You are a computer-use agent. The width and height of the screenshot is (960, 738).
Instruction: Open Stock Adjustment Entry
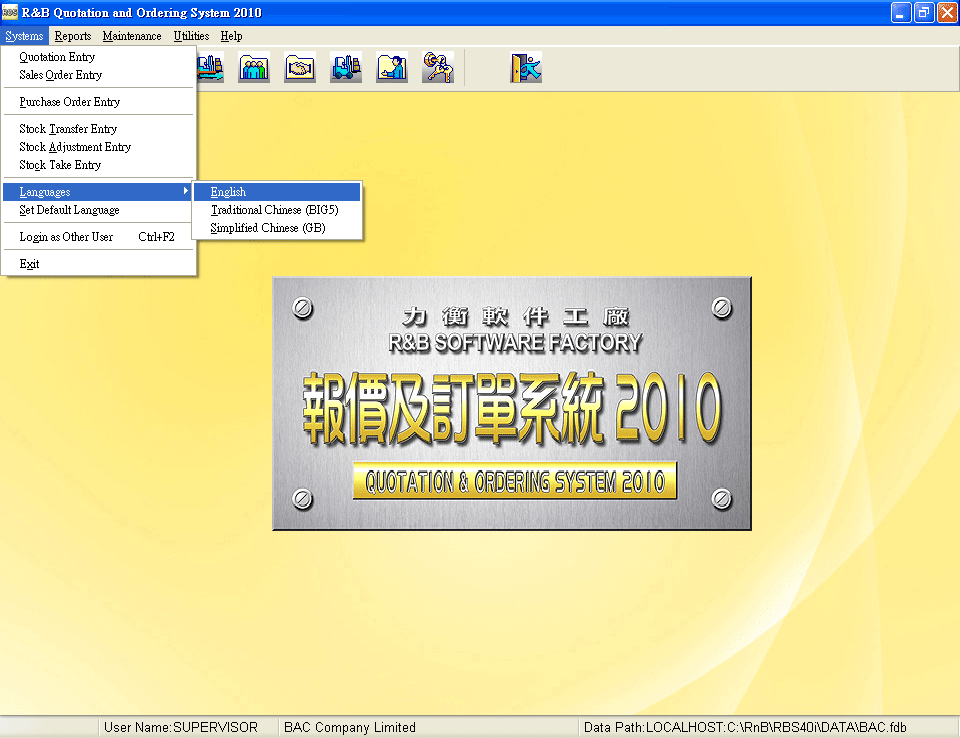coord(98,147)
